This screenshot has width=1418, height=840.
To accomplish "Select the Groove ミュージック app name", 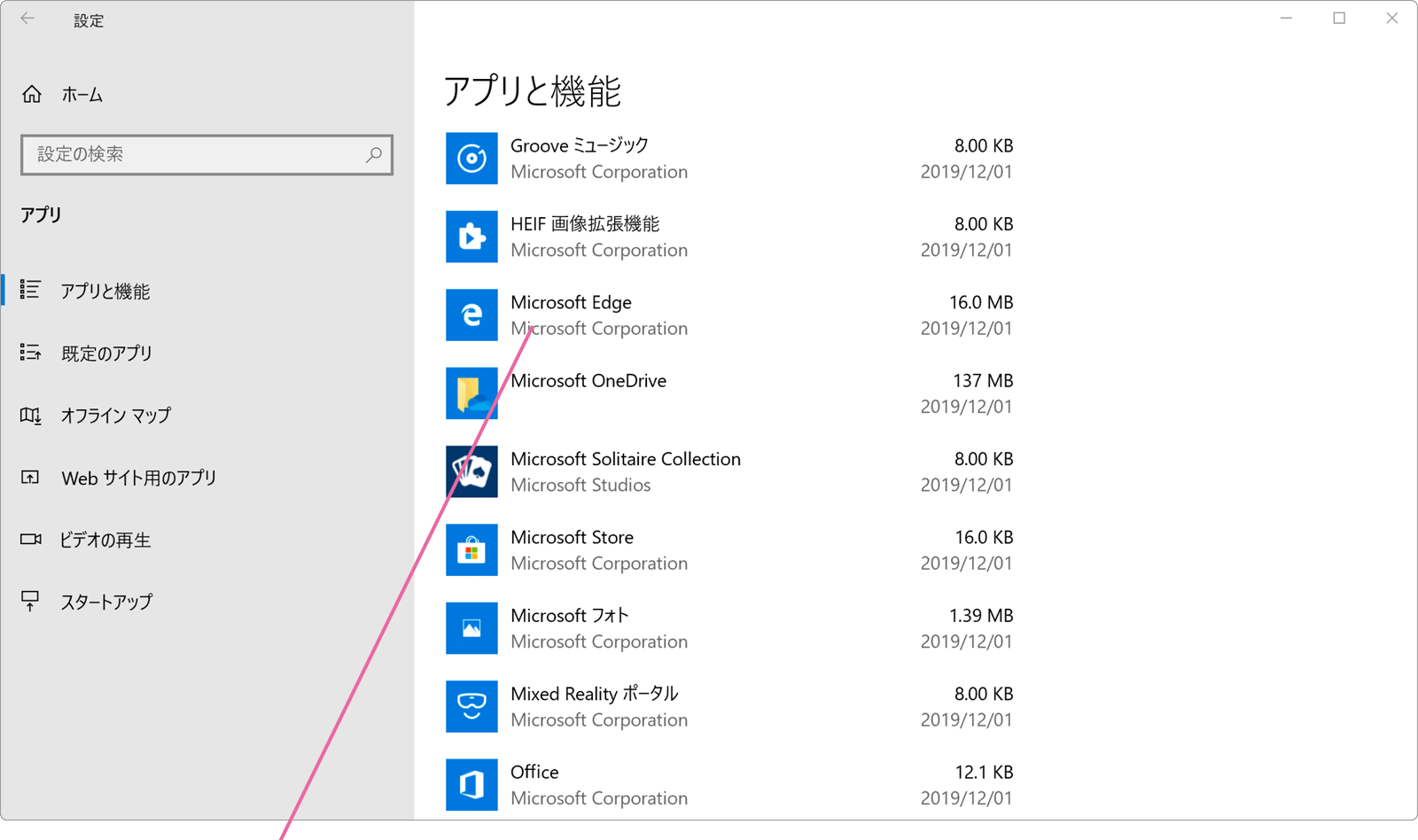I will pyautogui.click(x=580, y=145).
